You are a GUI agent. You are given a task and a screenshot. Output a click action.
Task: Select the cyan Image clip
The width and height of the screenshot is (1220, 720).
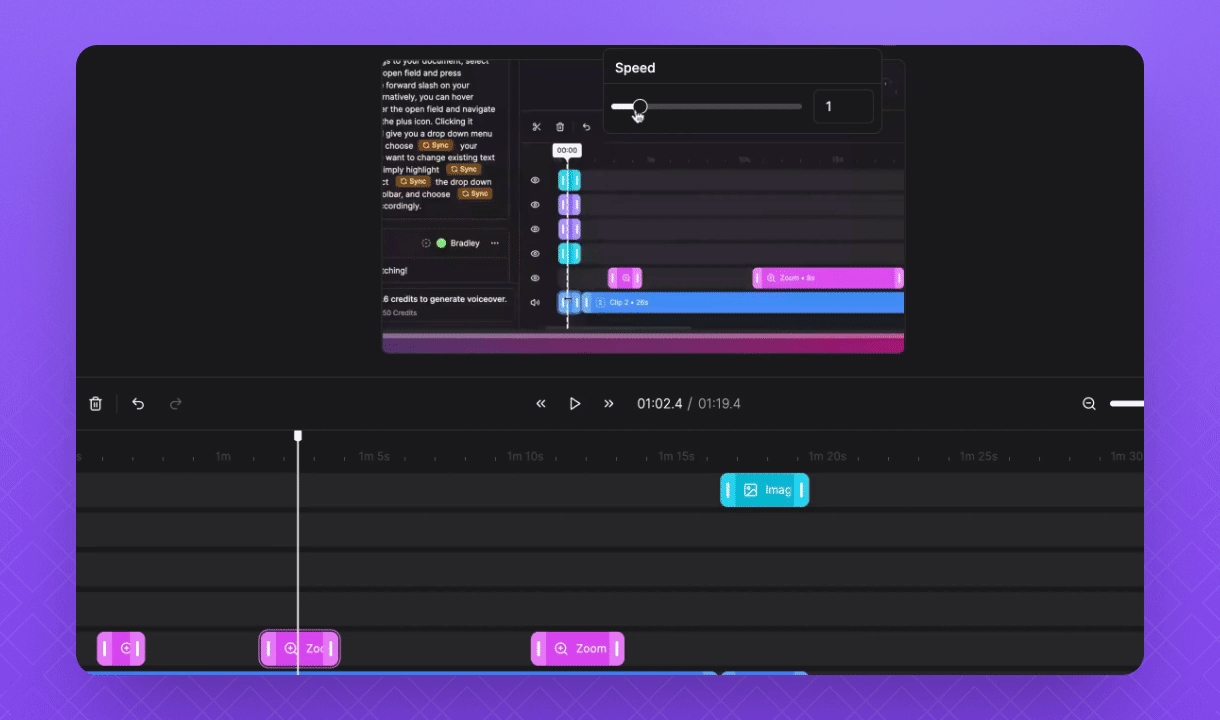pos(765,490)
